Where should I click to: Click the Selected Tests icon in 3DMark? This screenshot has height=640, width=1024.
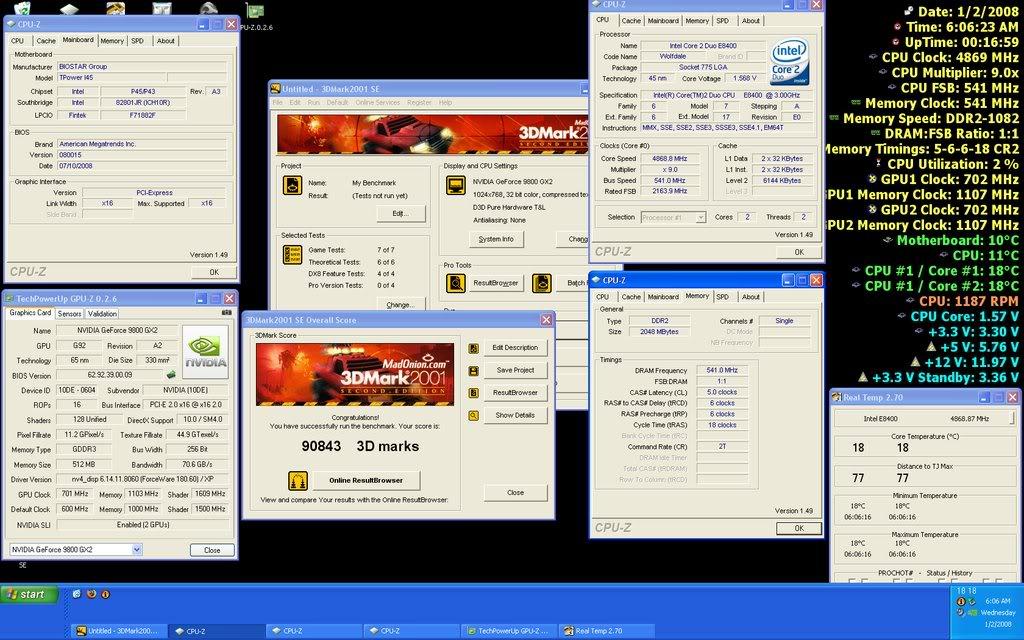pos(292,255)
